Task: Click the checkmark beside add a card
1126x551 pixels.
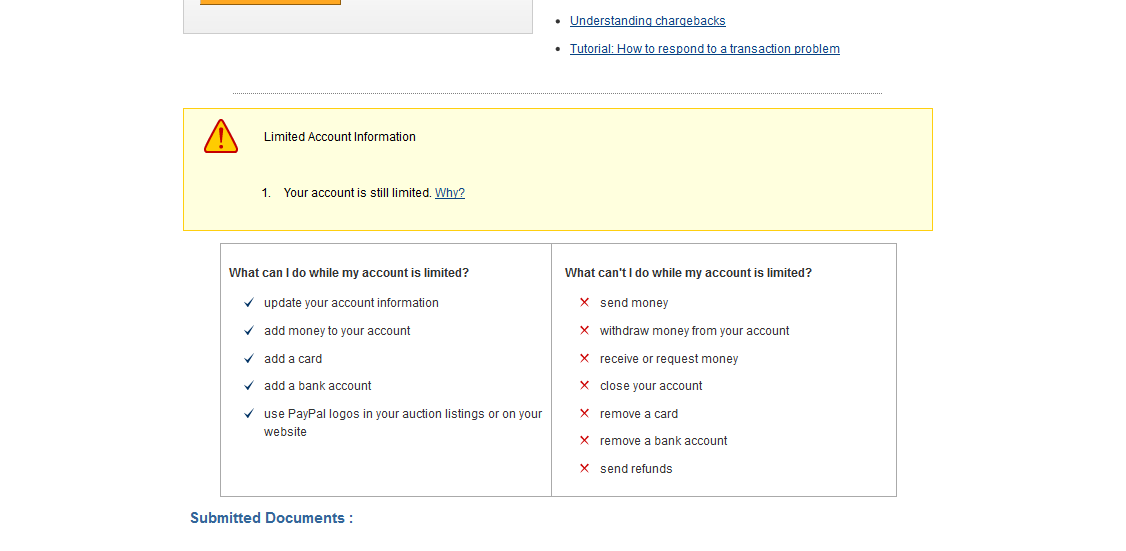Action: tap(249, 359)
